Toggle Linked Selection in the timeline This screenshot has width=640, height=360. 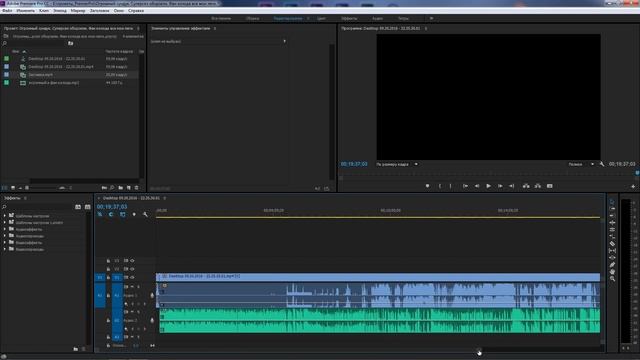[122, 214]
